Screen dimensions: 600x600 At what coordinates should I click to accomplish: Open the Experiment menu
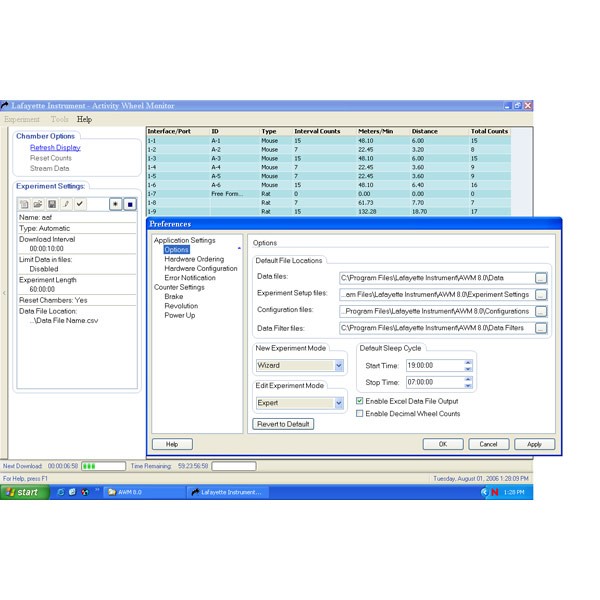coord(22,119)
